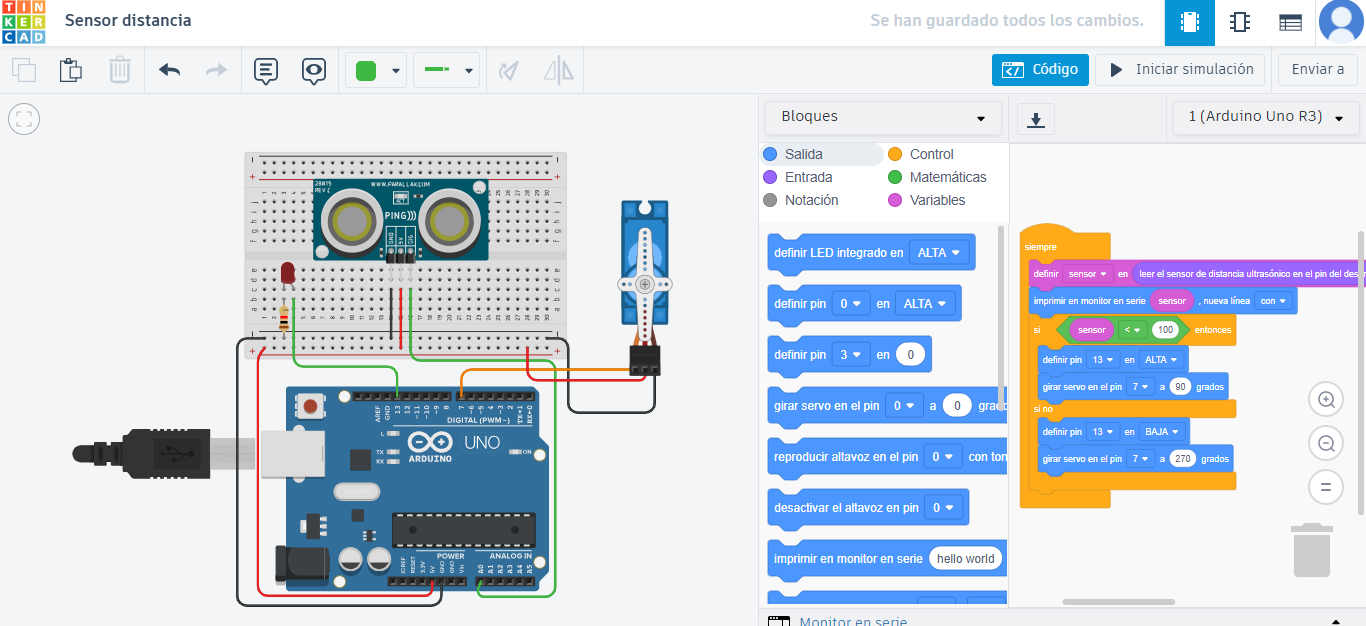Open the Bloques edit mode dropdown
This screenshot has height=626, width=1366.
883,117
